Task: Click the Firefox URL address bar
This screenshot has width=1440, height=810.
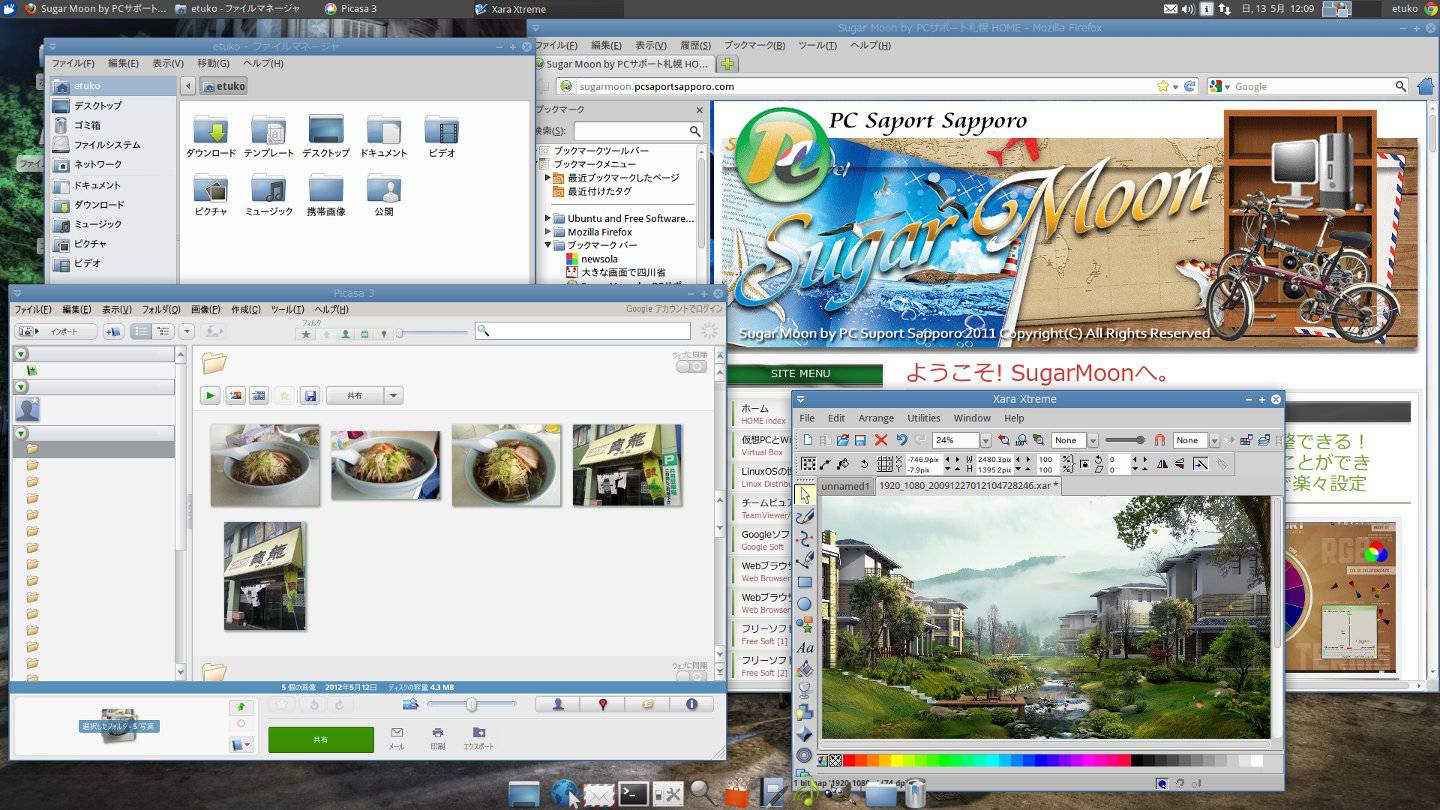Action: click(866, 87)
